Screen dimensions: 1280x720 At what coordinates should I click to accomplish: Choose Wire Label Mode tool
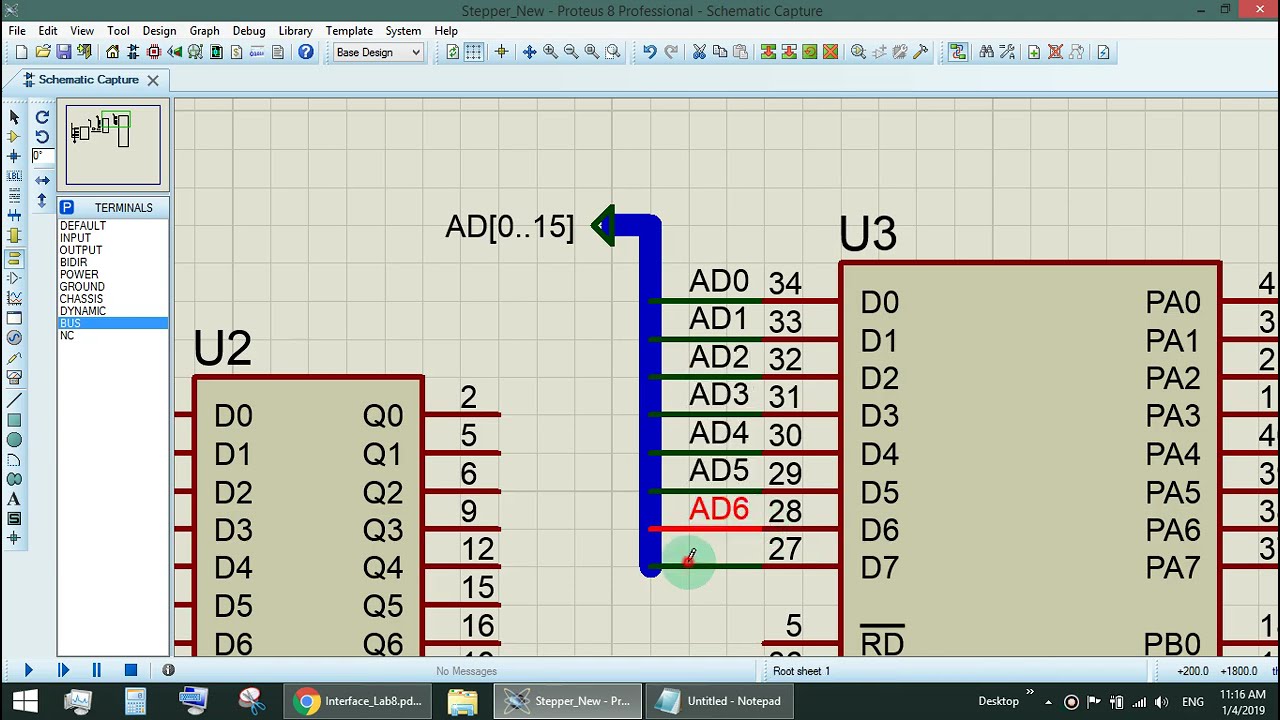click(x=14, y=176)
